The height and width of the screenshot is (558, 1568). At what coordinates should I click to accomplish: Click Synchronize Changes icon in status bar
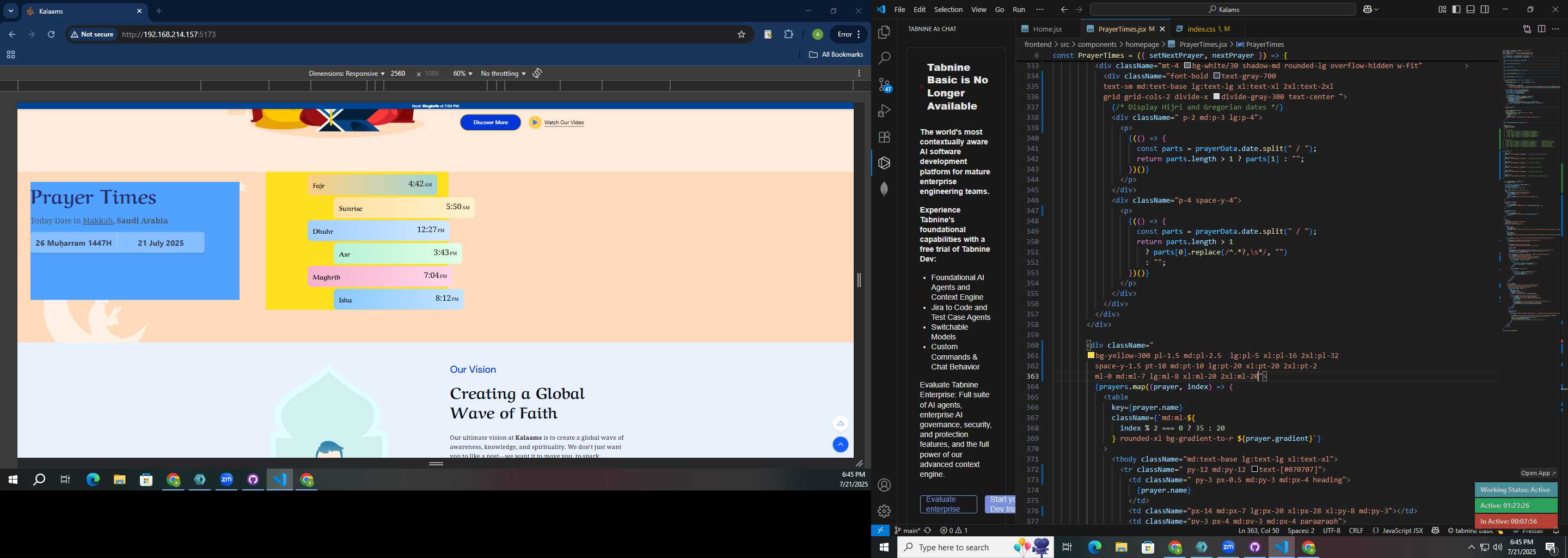coord(928,531)
